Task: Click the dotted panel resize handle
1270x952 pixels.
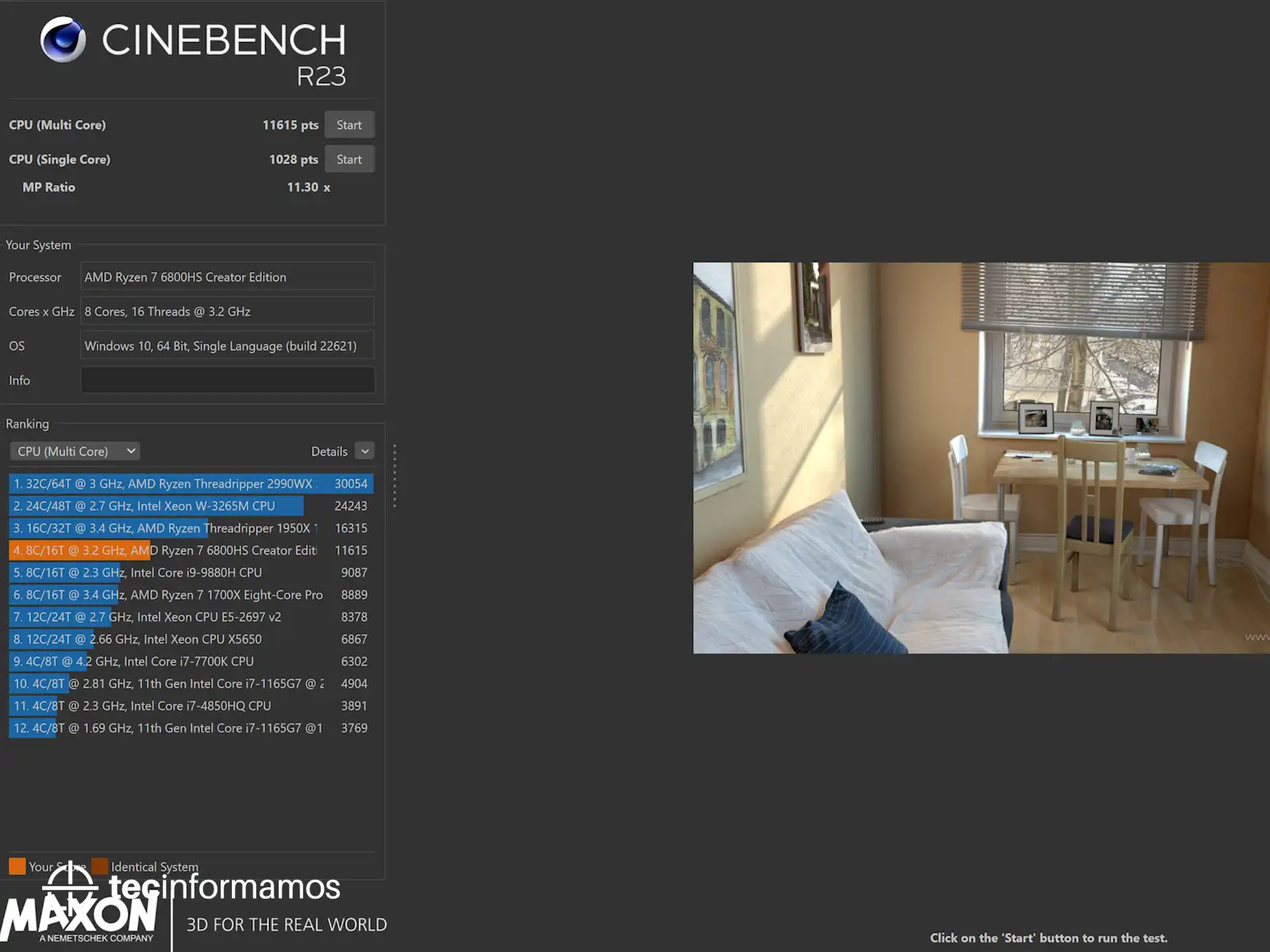Action: [394, 475]
